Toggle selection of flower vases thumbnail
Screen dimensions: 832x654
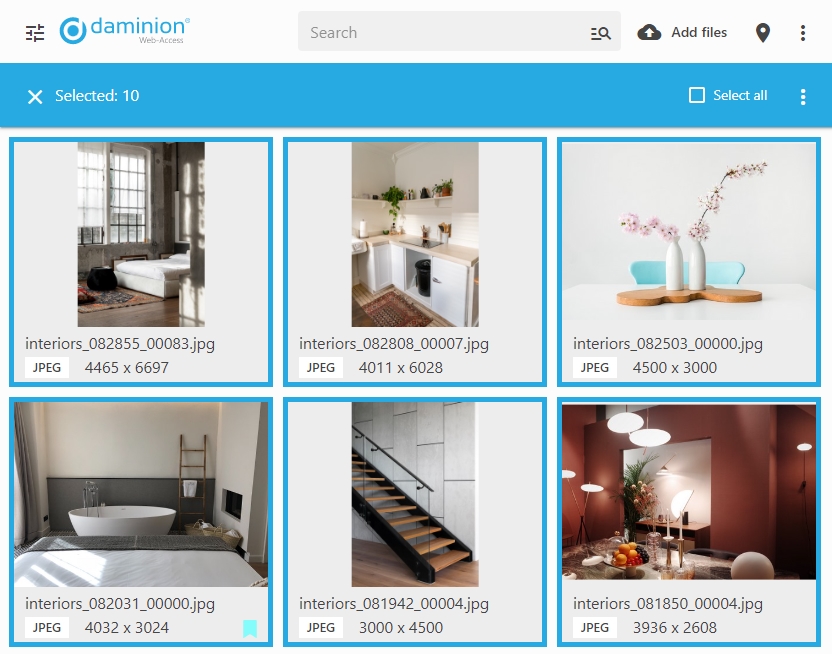689,232
